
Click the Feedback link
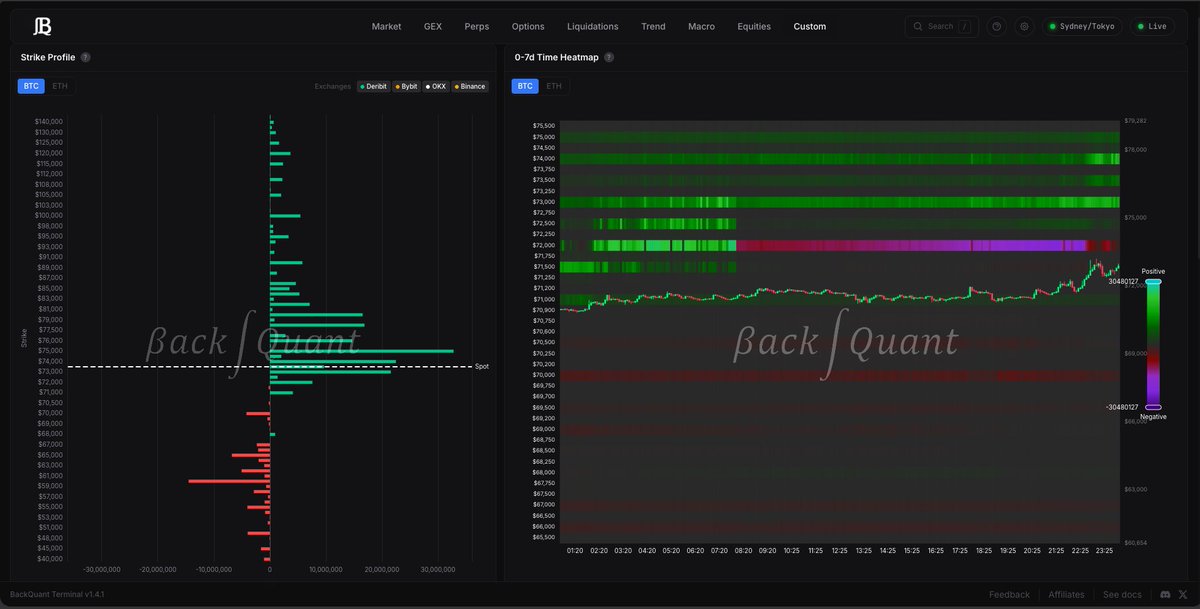pos(1009,594)
